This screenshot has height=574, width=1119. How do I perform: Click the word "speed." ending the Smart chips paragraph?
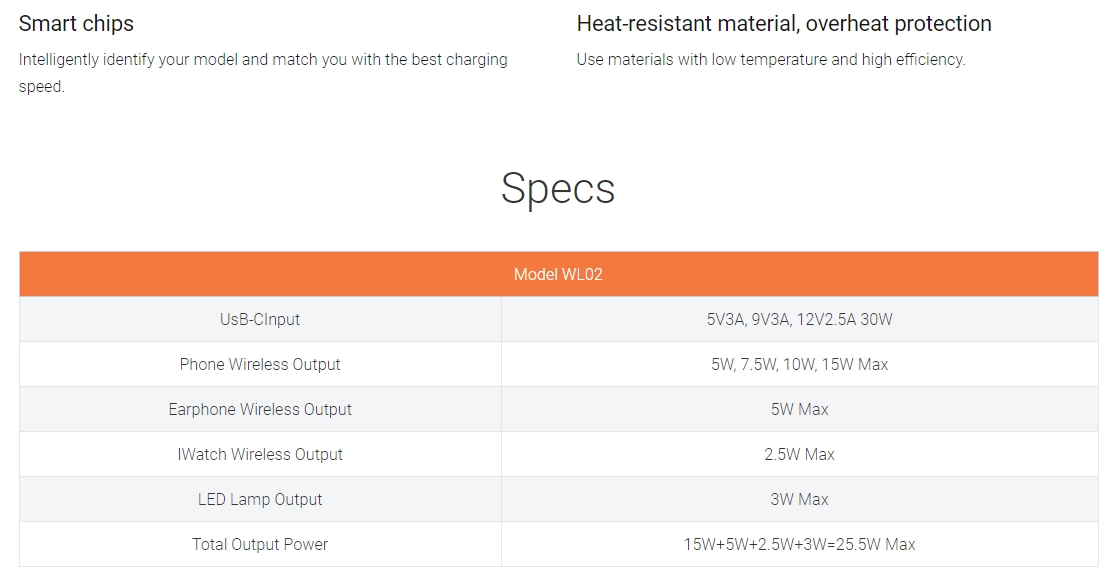coord(42,87)
